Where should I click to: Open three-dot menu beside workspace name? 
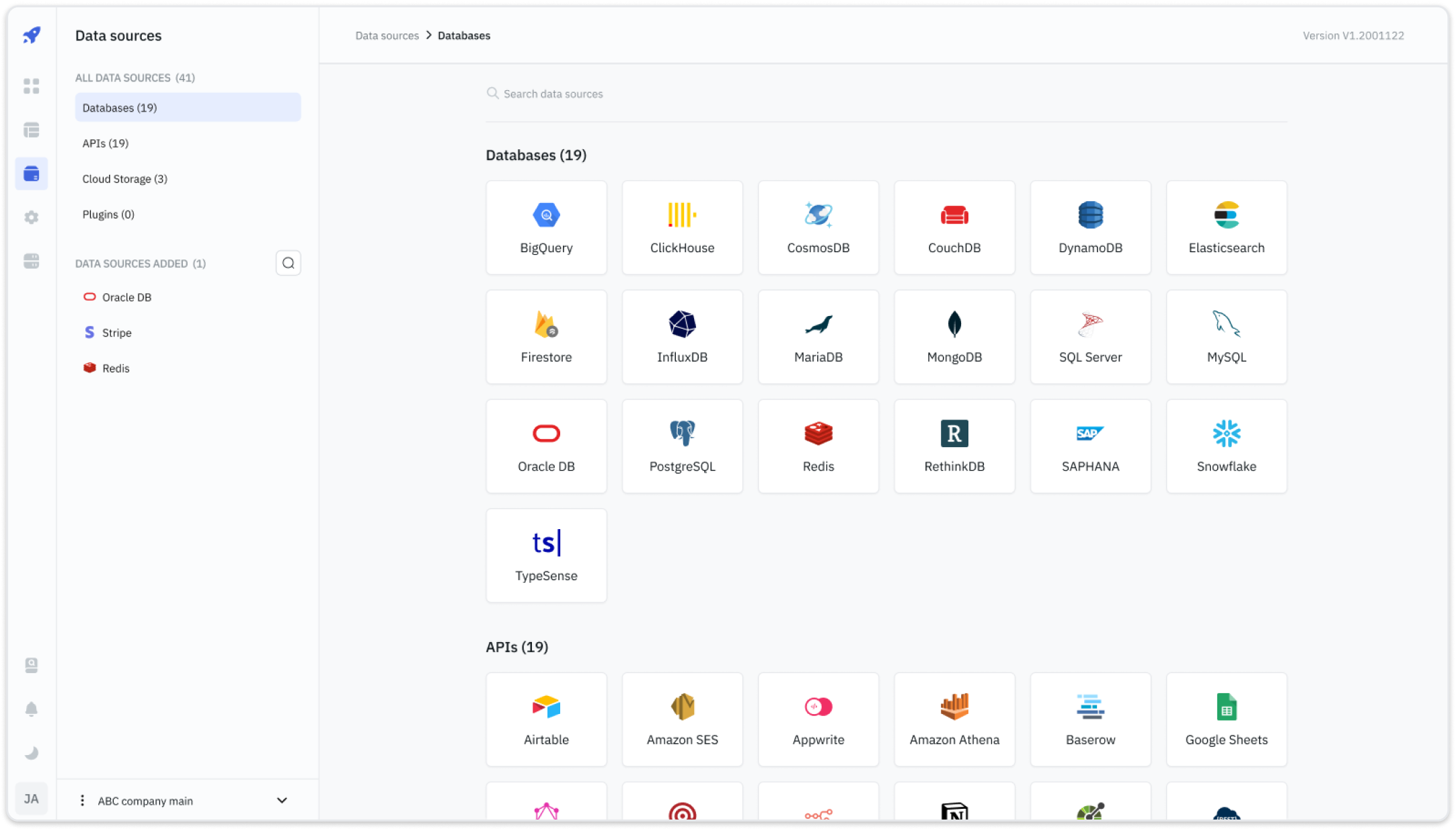coord(82,800)
